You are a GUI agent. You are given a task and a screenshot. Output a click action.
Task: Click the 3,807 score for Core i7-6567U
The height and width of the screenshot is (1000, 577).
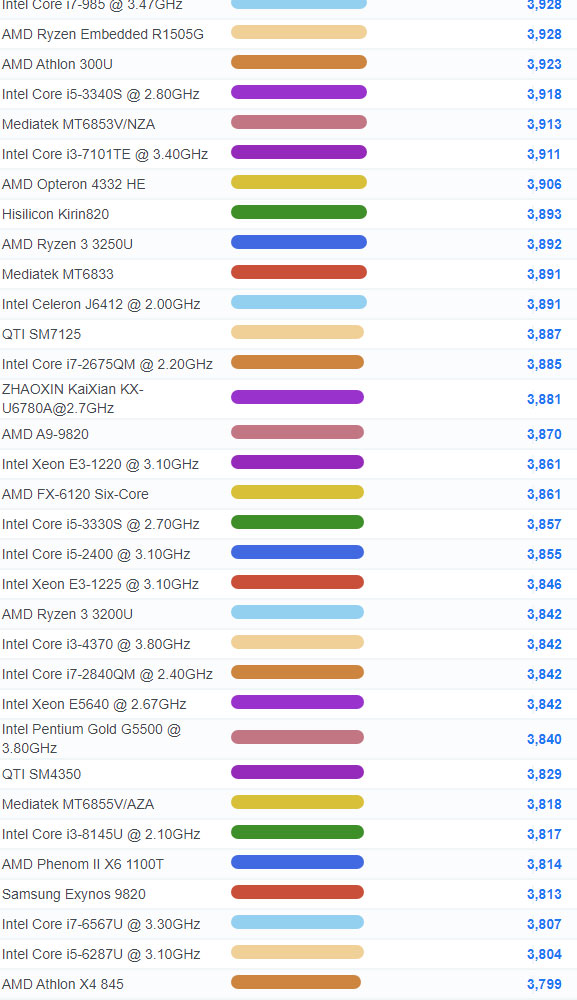(544, 924)
